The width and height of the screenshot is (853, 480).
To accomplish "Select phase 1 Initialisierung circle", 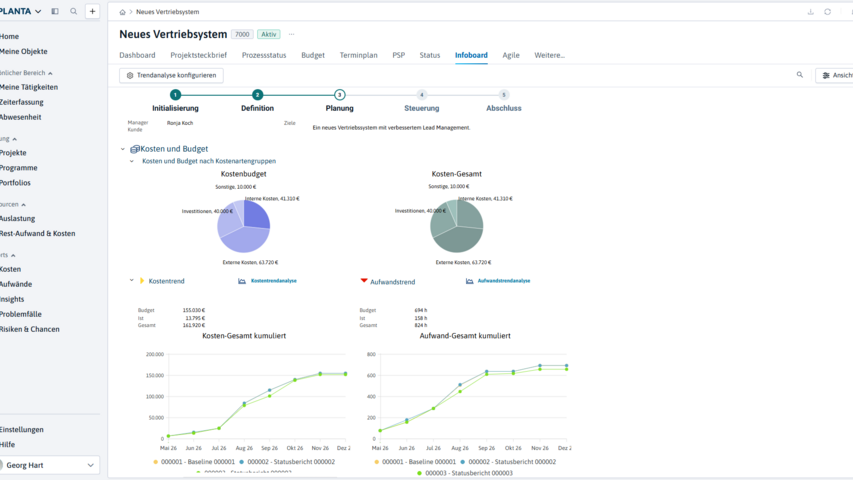I will (x=175, y=95).
